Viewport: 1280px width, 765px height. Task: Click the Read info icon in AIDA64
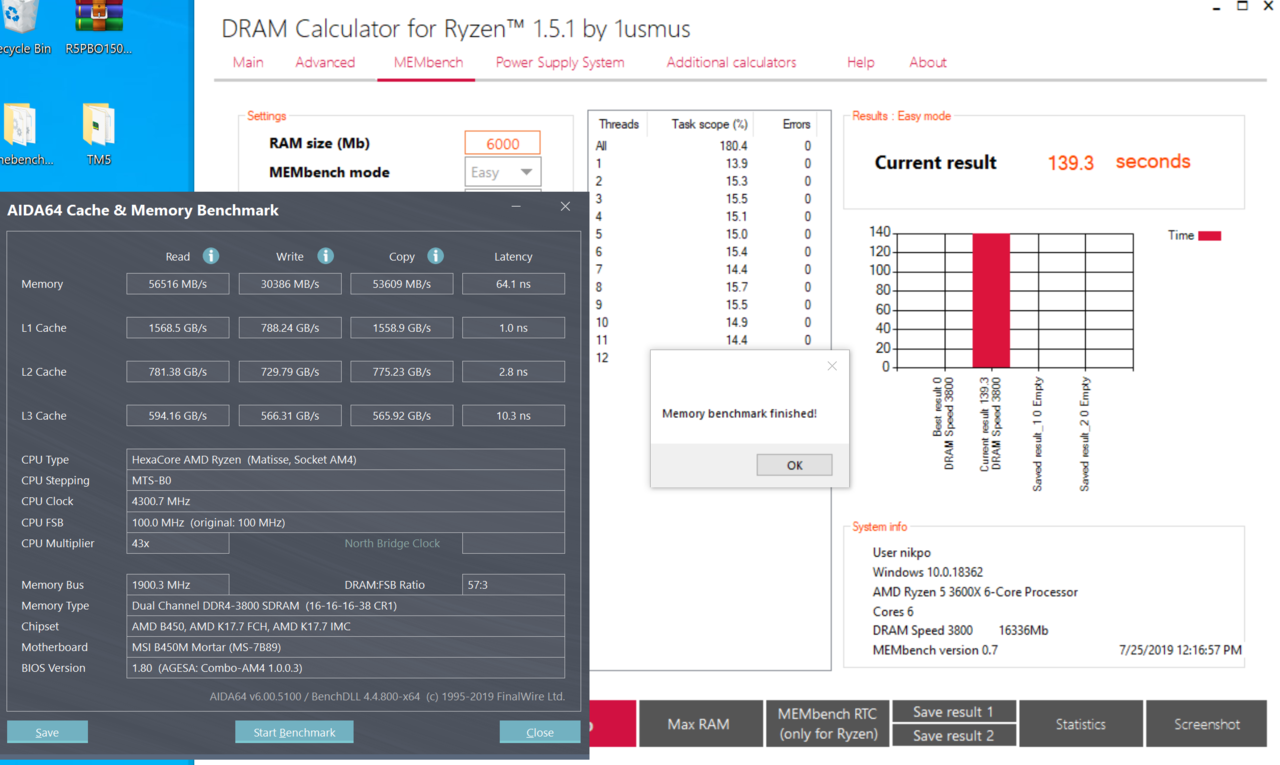point(211,256)
